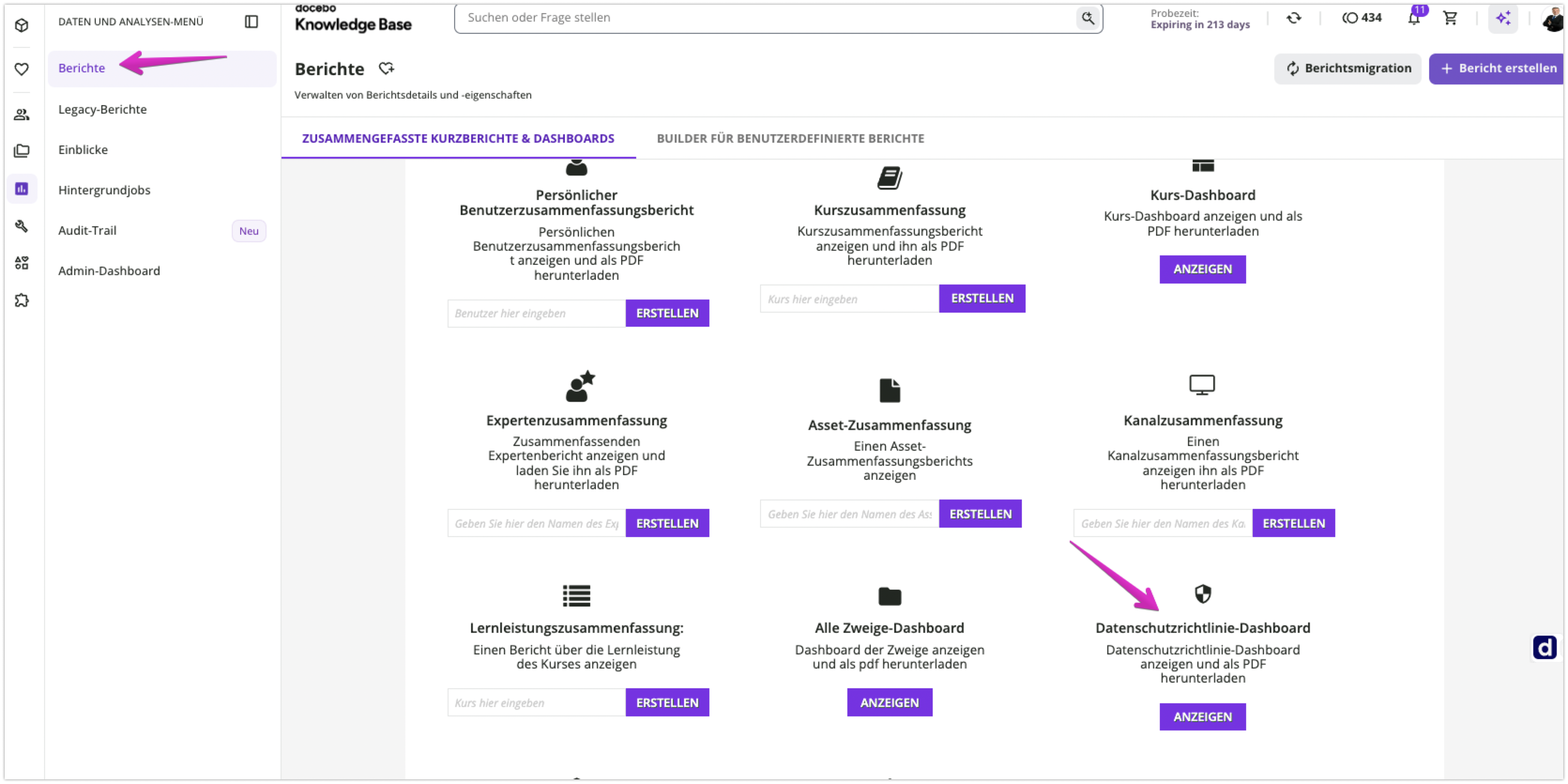Screen dimensions: 1568x784
Task: Open the wrench settings icon
Action: point(22,226)
